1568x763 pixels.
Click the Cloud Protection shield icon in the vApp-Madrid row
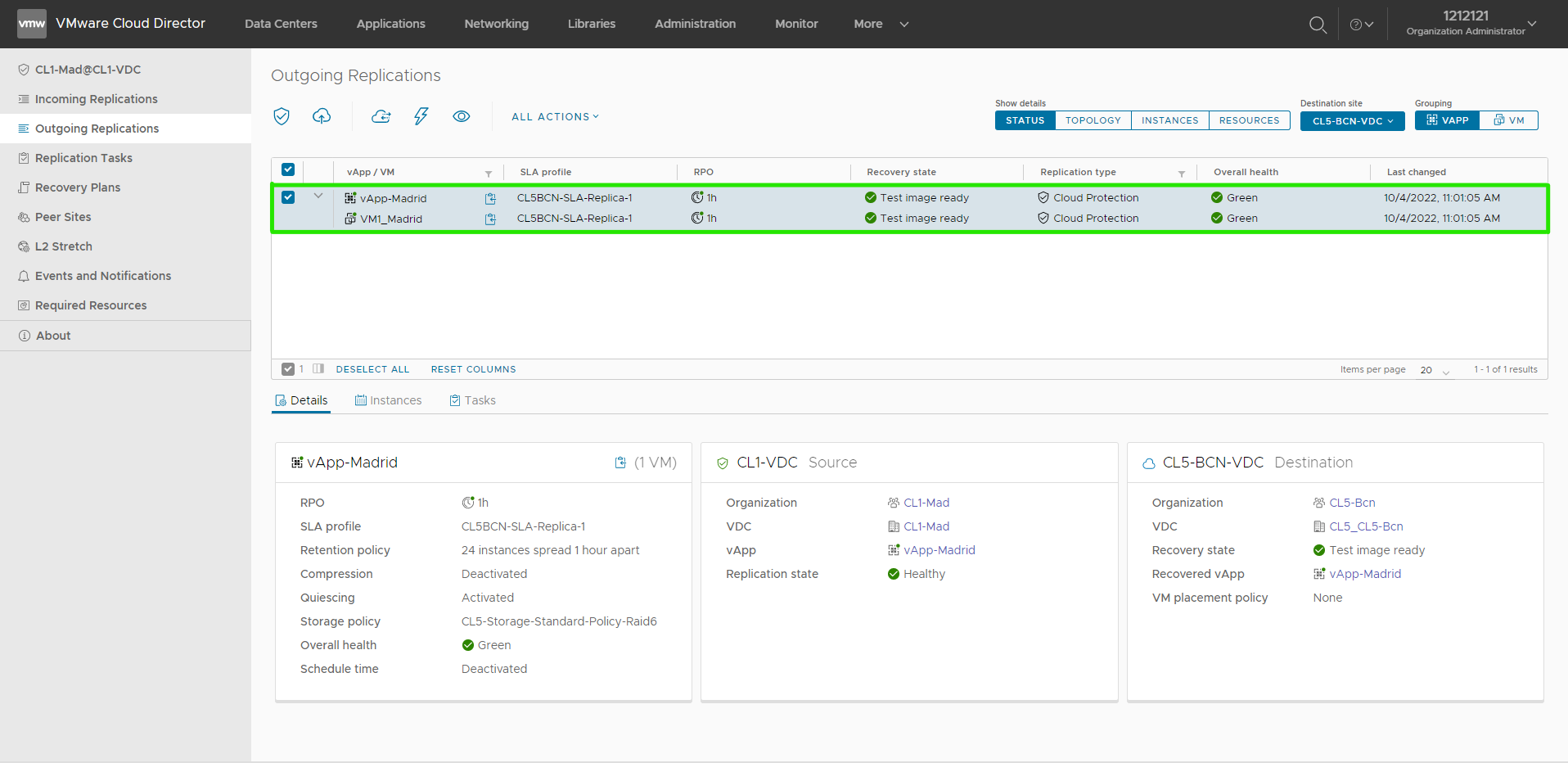pyautogui.click(x=1043, y=197)
